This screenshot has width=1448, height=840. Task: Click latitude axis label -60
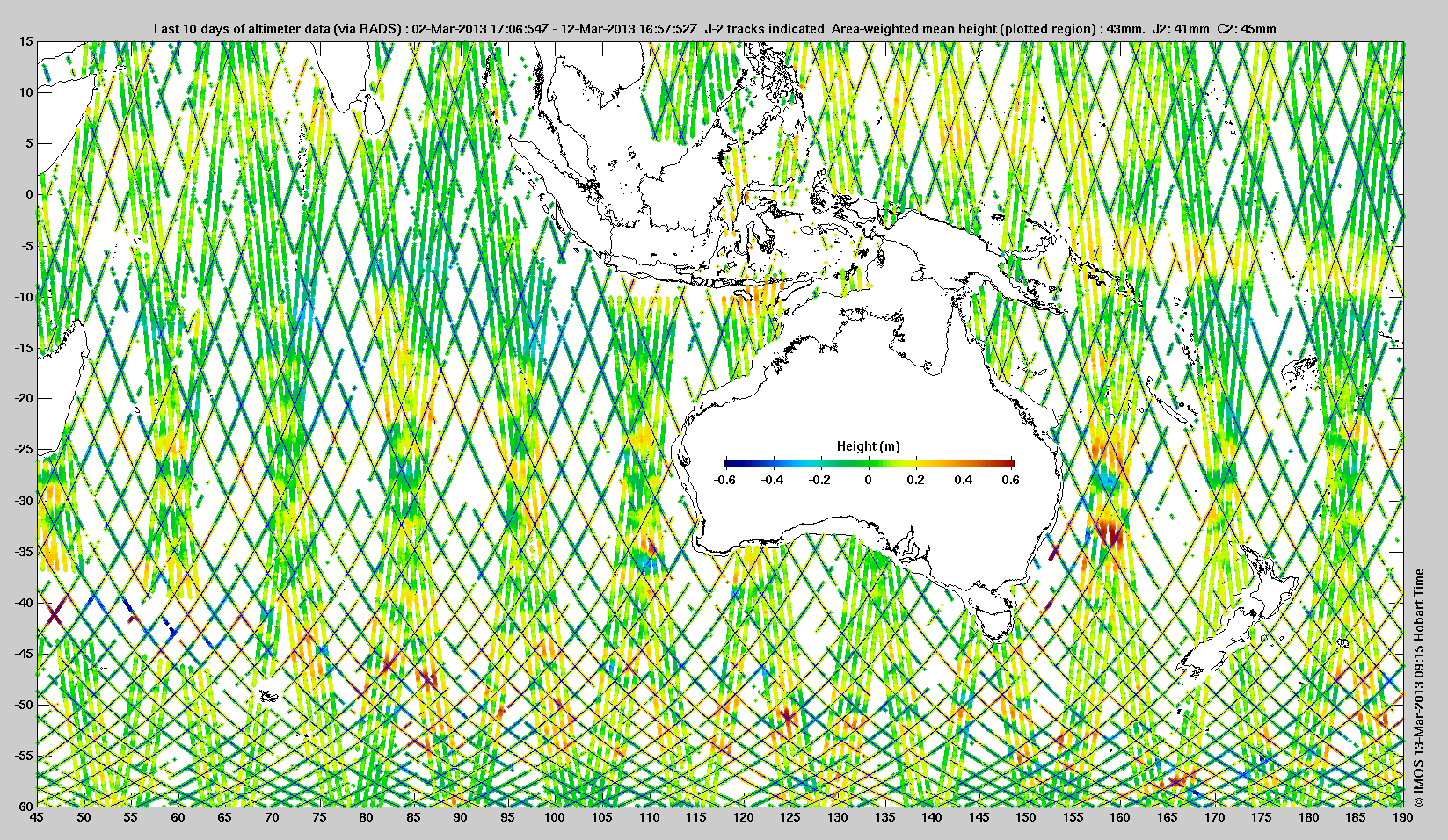pos(22,807)
